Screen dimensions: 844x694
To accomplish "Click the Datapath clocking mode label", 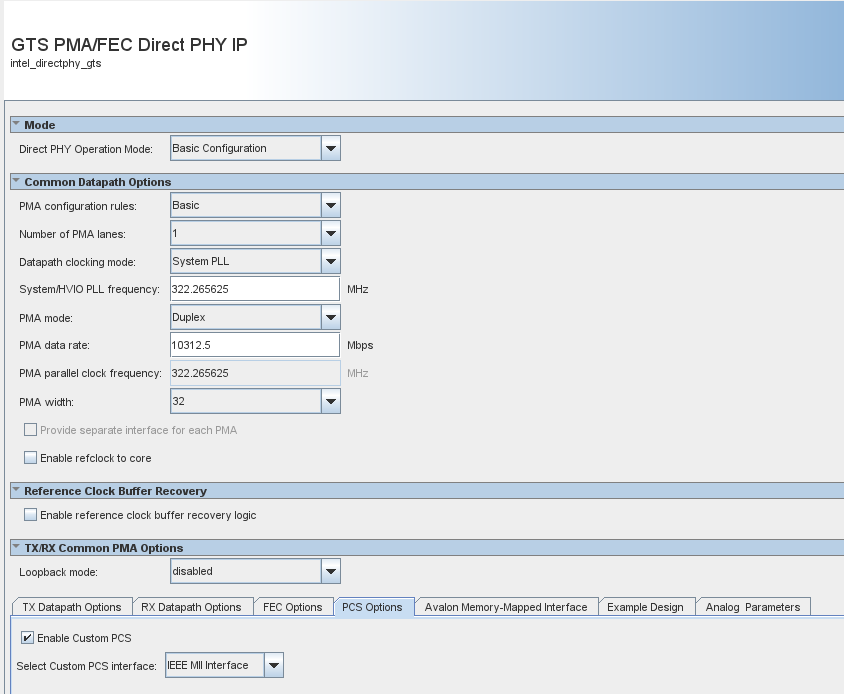I will point(77,262).
